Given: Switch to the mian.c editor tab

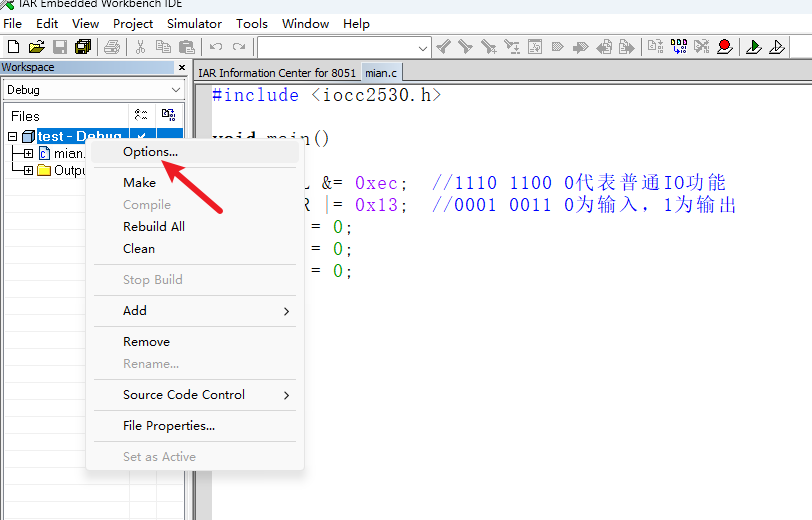Looking at the screenshot, I should 381,73.
